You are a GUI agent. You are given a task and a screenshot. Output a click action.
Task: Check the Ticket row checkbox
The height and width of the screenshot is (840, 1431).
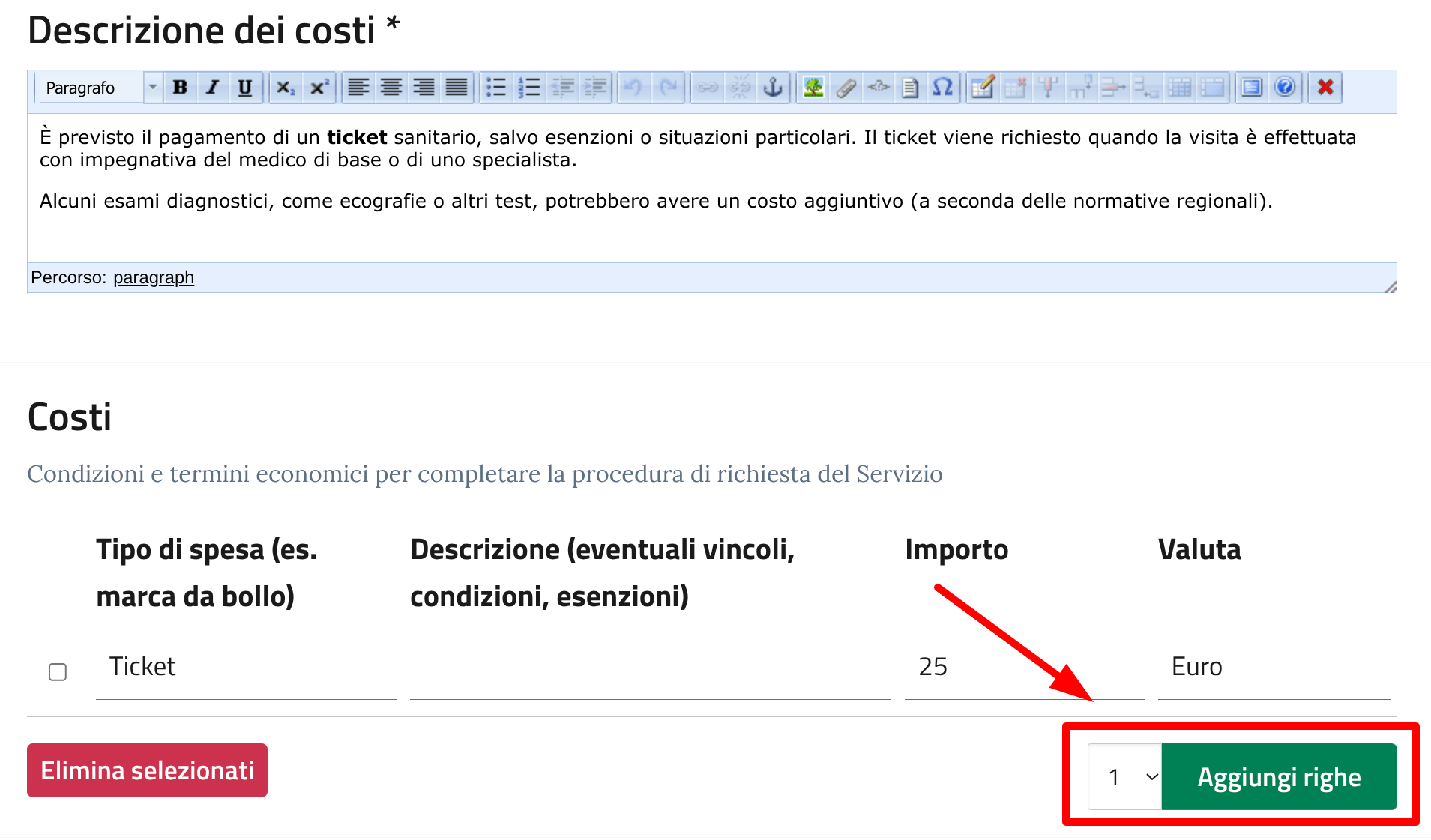[58, 672]
